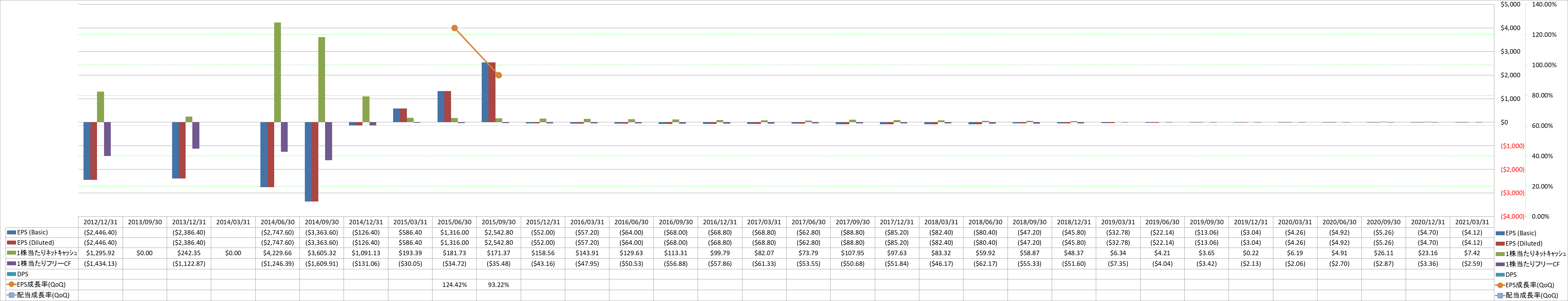This screenshot has height=301, width=1568.
Task: Click the ($1,609.91) free CF cell
Action: (x=321, y=263)
